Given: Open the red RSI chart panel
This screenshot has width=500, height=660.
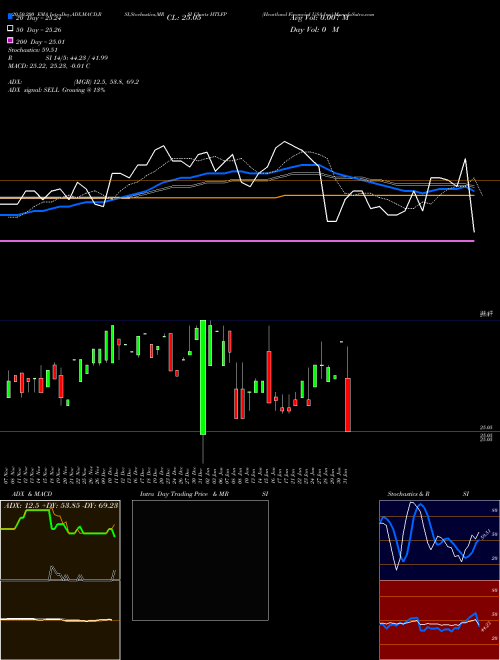Looking at the screenshot, I should pos(439,620).
